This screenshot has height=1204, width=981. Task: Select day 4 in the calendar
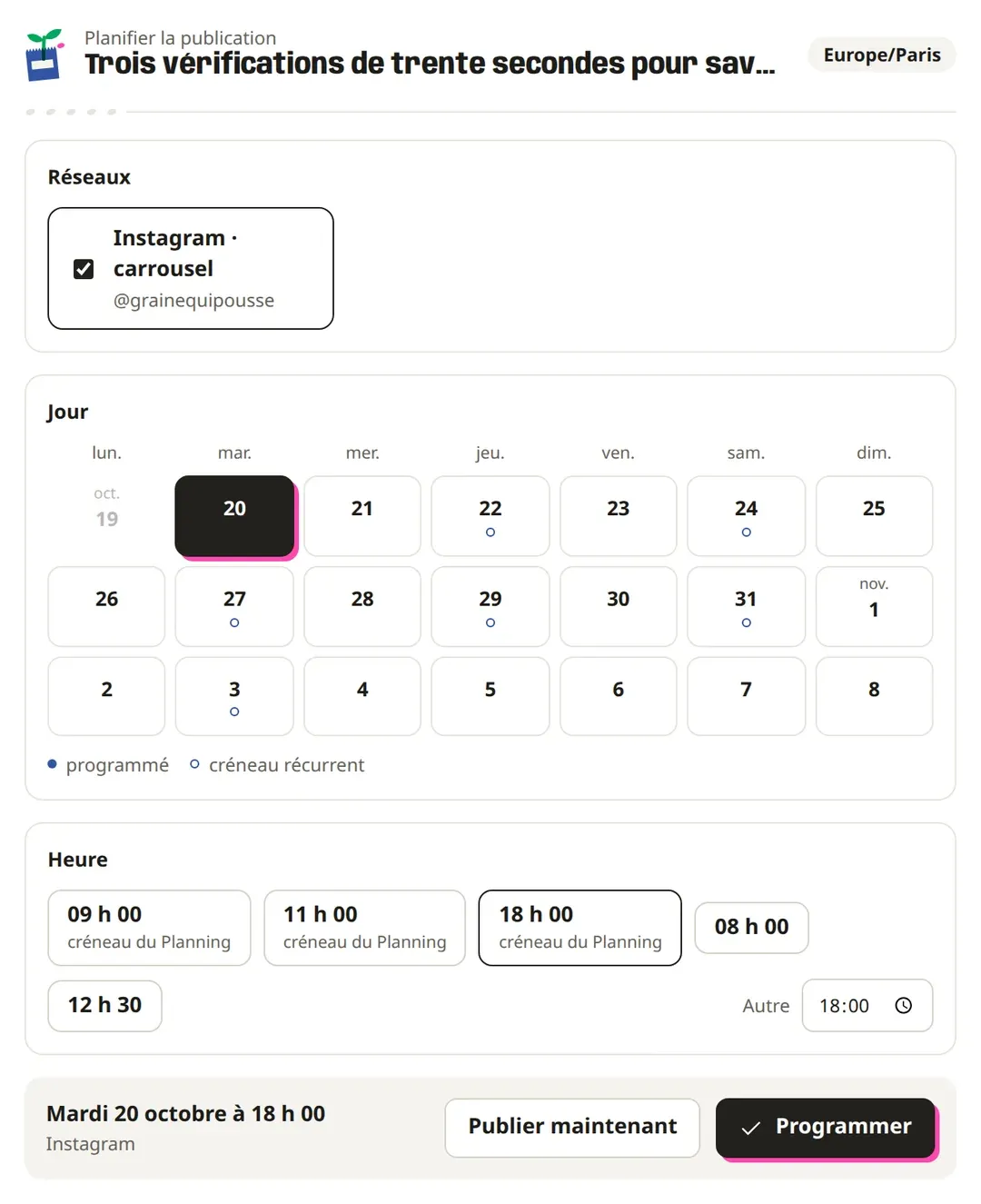(x=362, y=696)
